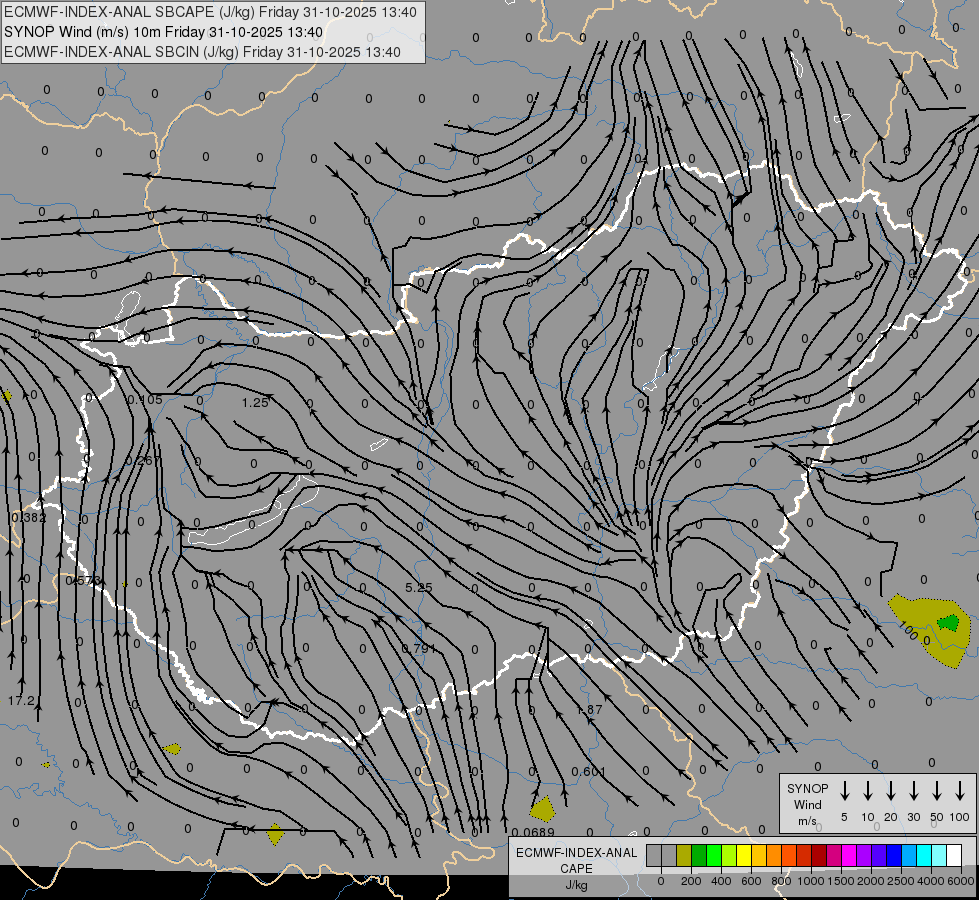The width and height of the screenshot is (979, 900).
Task: Click the wind arrow labeled 100 in legend
Action: [x=960, y=791]
